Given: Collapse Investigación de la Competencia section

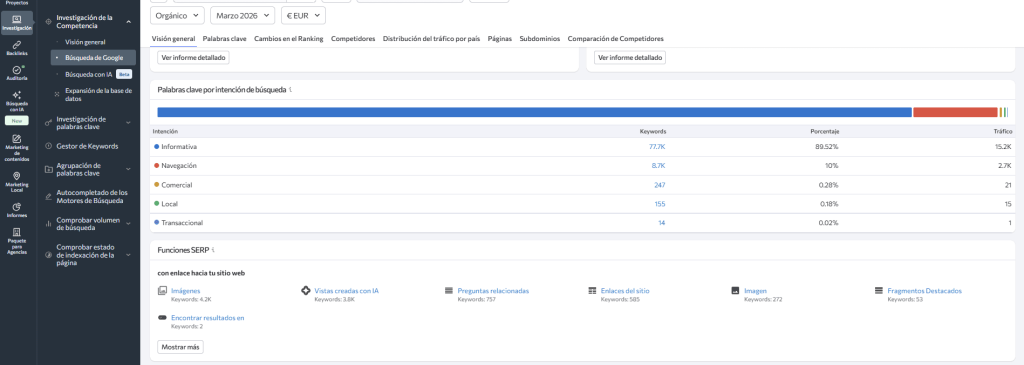Looking at the screenshot, I should [x=128, y=22].
